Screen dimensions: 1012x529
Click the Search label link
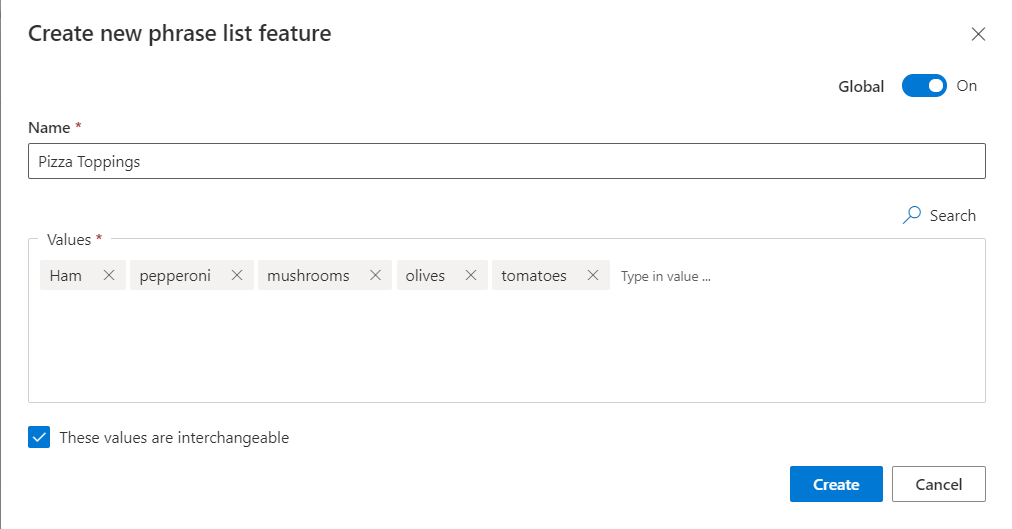[x=952, y=215]
